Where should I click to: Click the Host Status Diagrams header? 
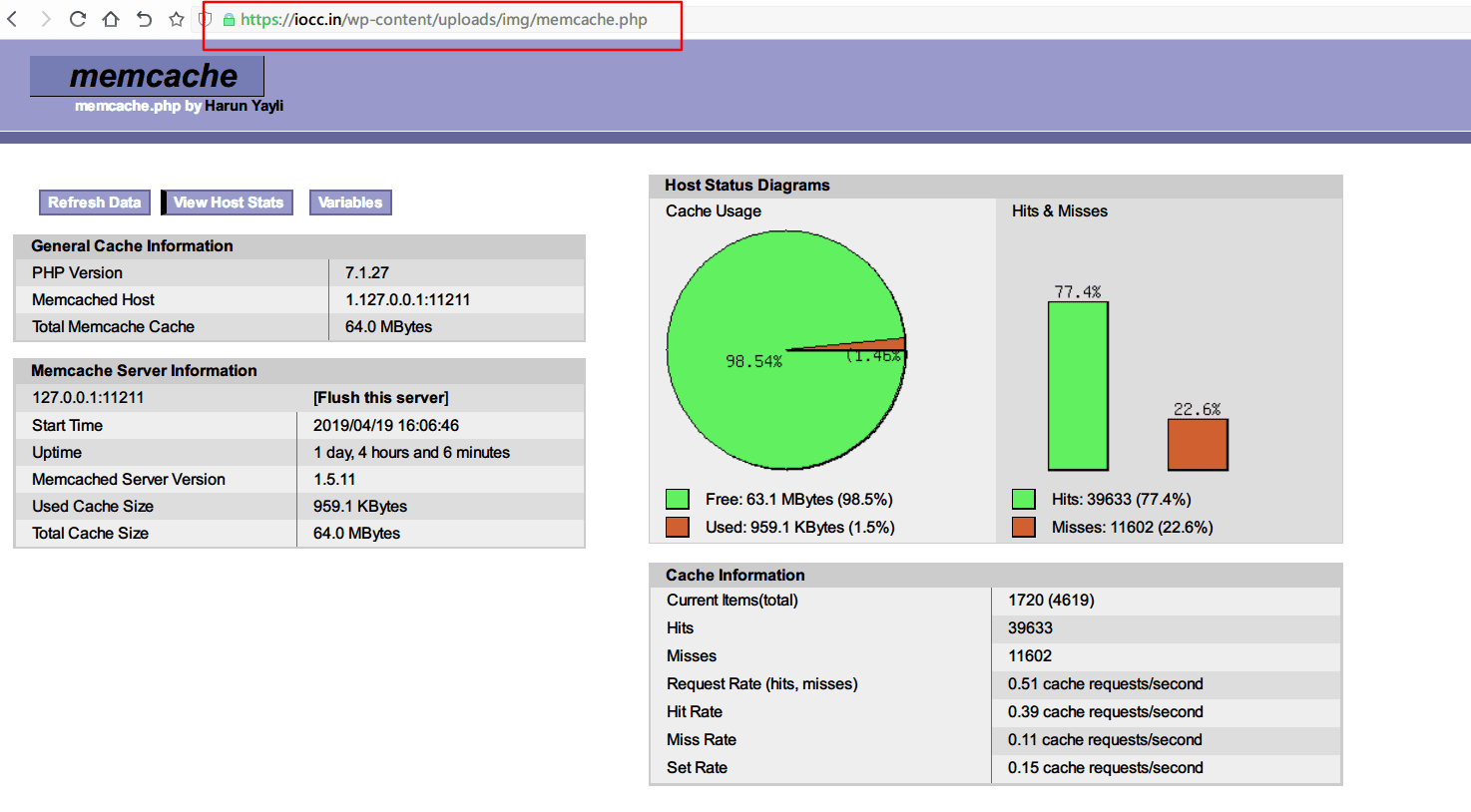tap(747, 186)
